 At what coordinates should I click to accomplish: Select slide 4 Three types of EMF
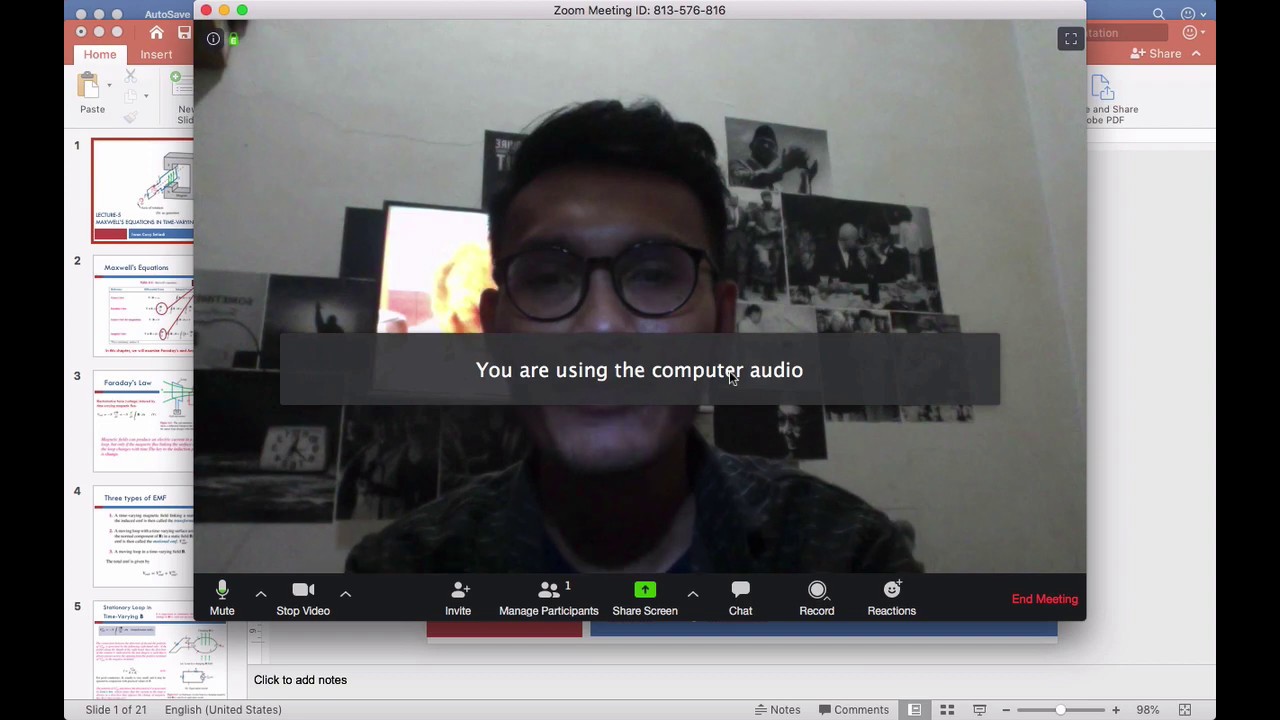(142, 536)
